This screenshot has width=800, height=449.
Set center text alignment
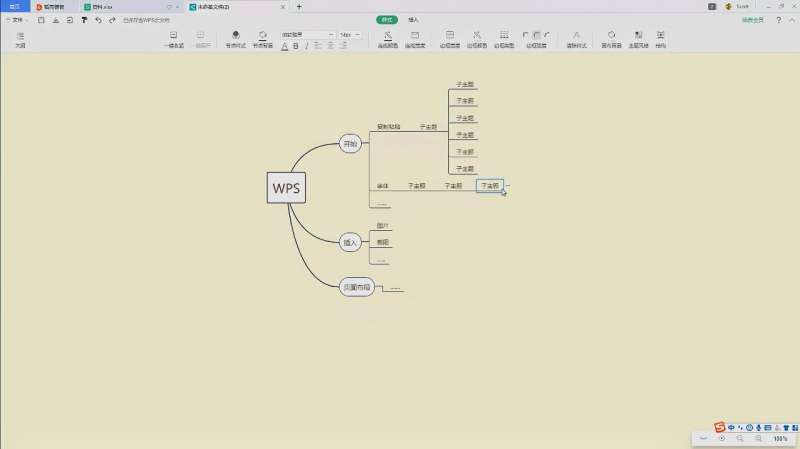331,46
